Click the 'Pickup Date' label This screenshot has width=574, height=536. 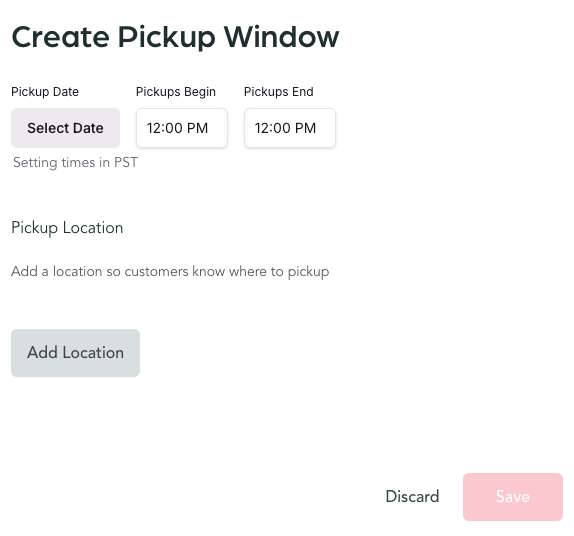click(45, 92)
